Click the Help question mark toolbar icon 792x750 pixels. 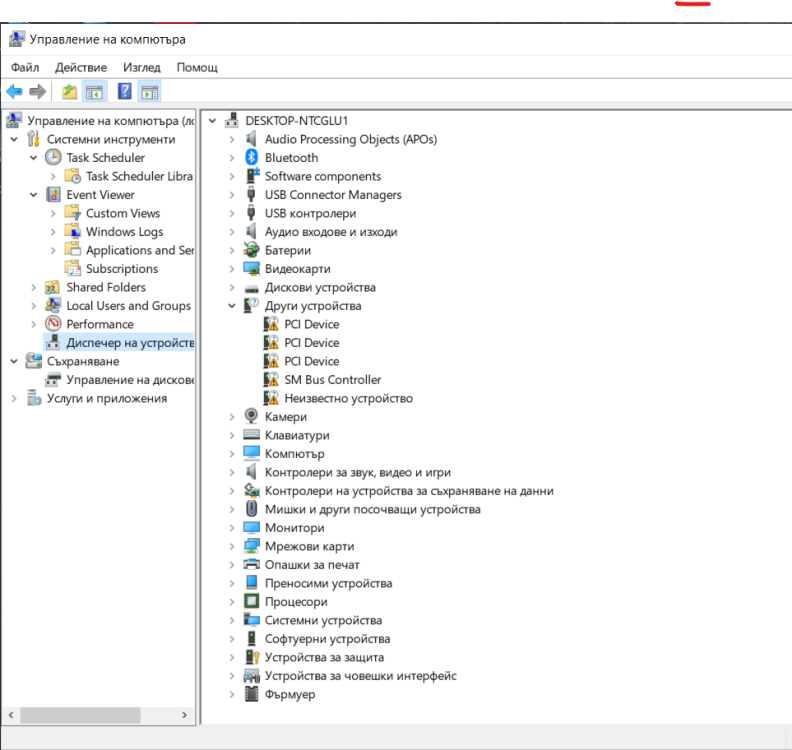[124, 91]
